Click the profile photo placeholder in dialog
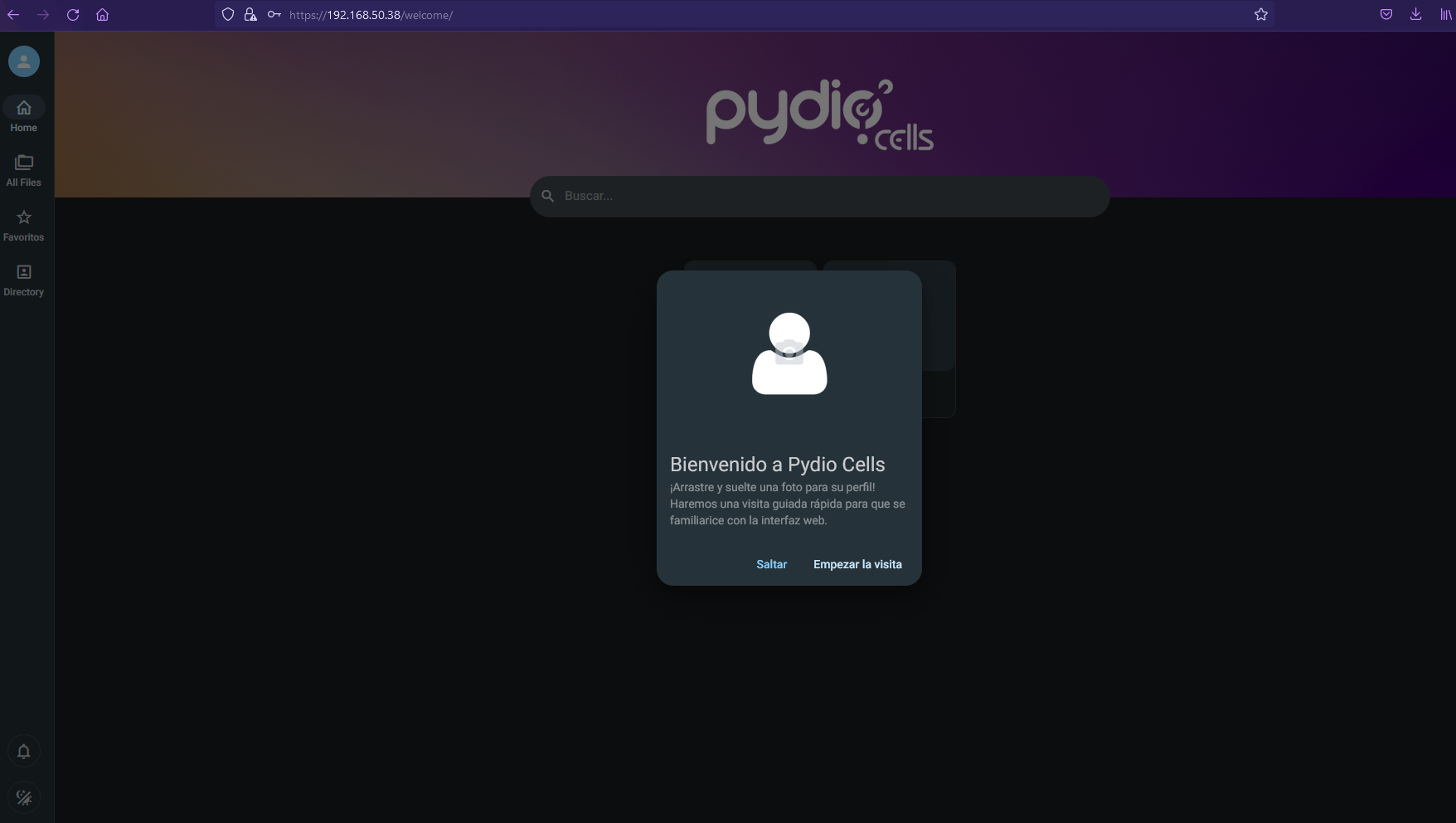Screen dimensions: 1456x823 click(789, 353)
